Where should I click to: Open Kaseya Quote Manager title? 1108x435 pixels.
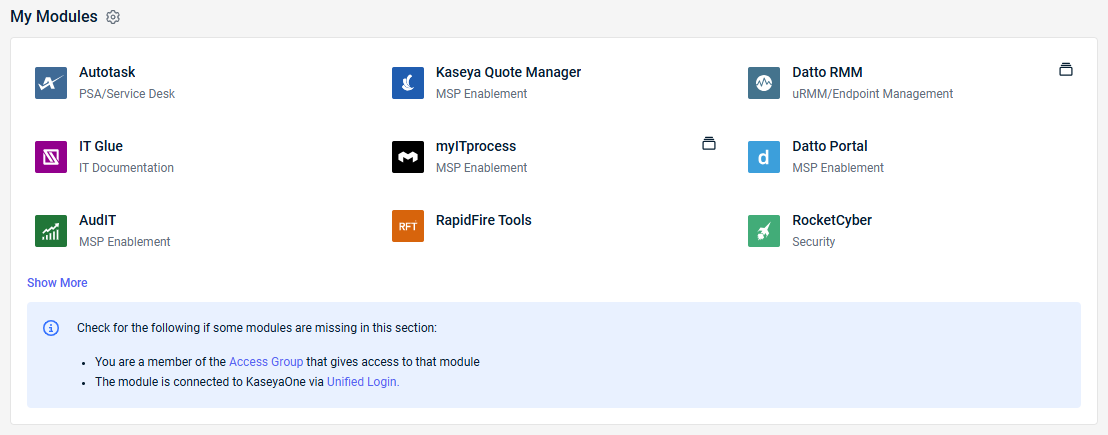(509, 72)
